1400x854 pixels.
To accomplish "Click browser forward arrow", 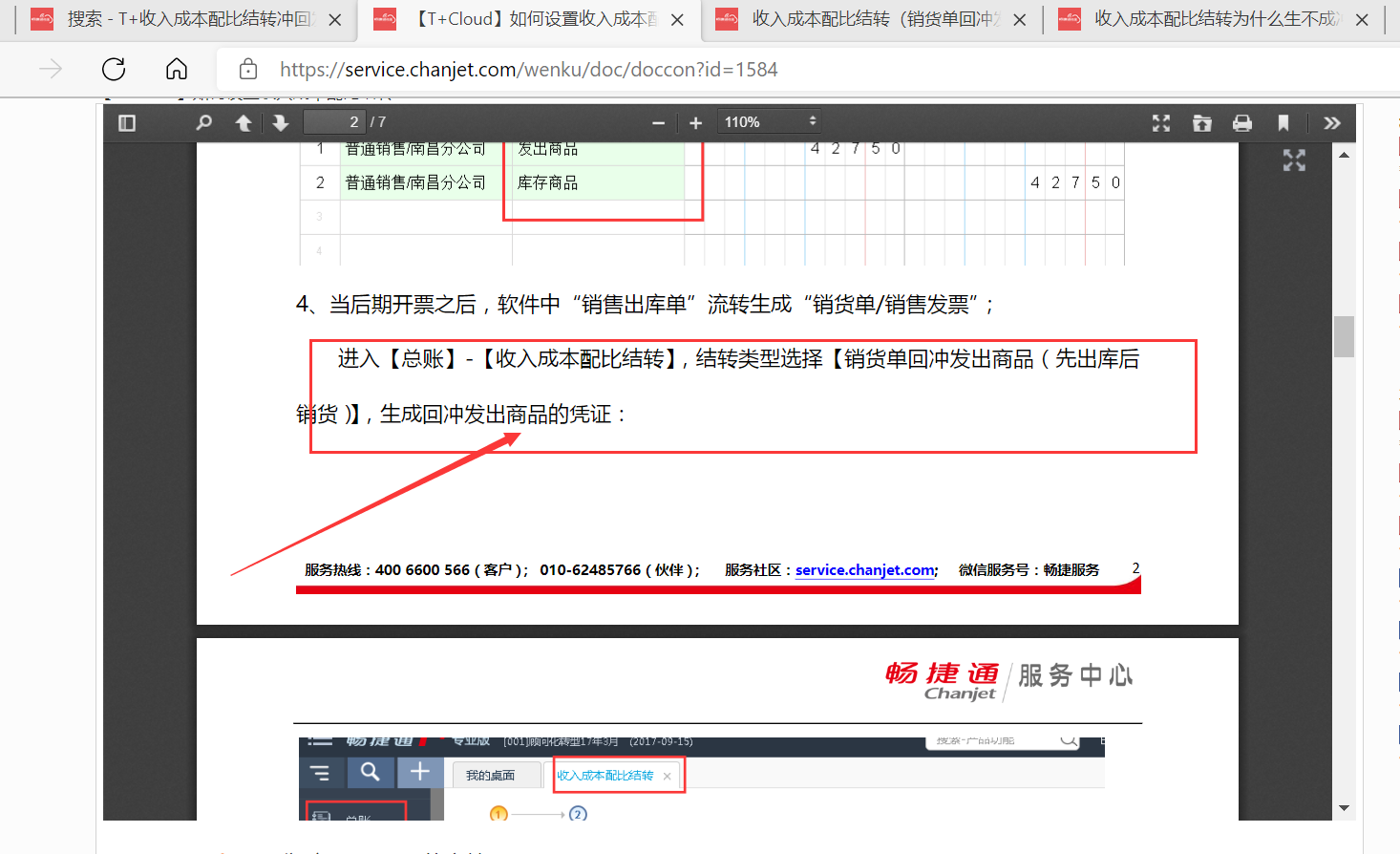I will tap(51, 69).
